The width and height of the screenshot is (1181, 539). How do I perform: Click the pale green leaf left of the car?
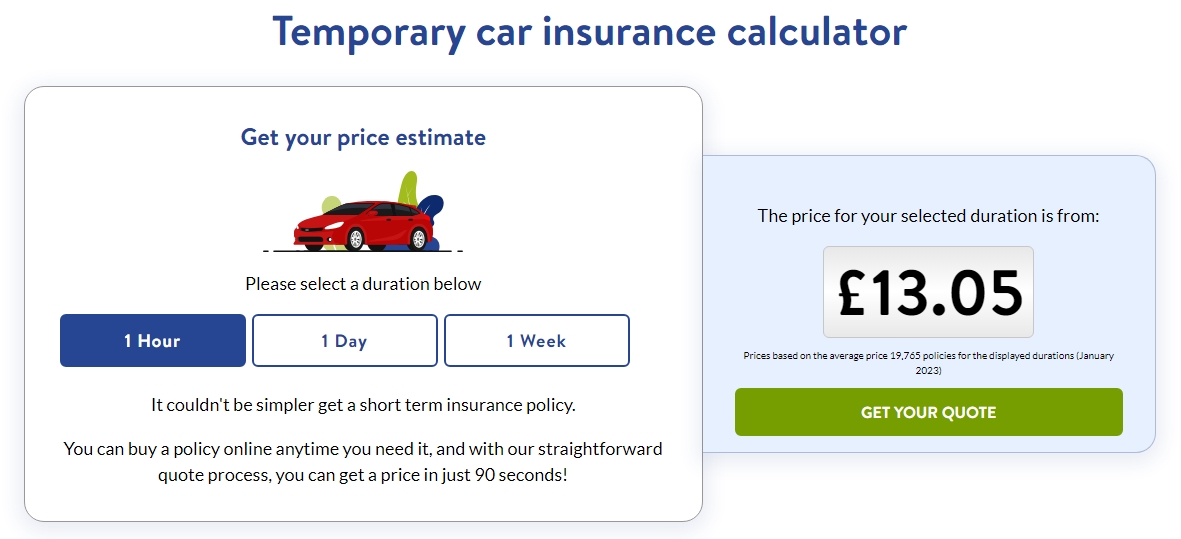pyautogui.click(x=330, y=204)
